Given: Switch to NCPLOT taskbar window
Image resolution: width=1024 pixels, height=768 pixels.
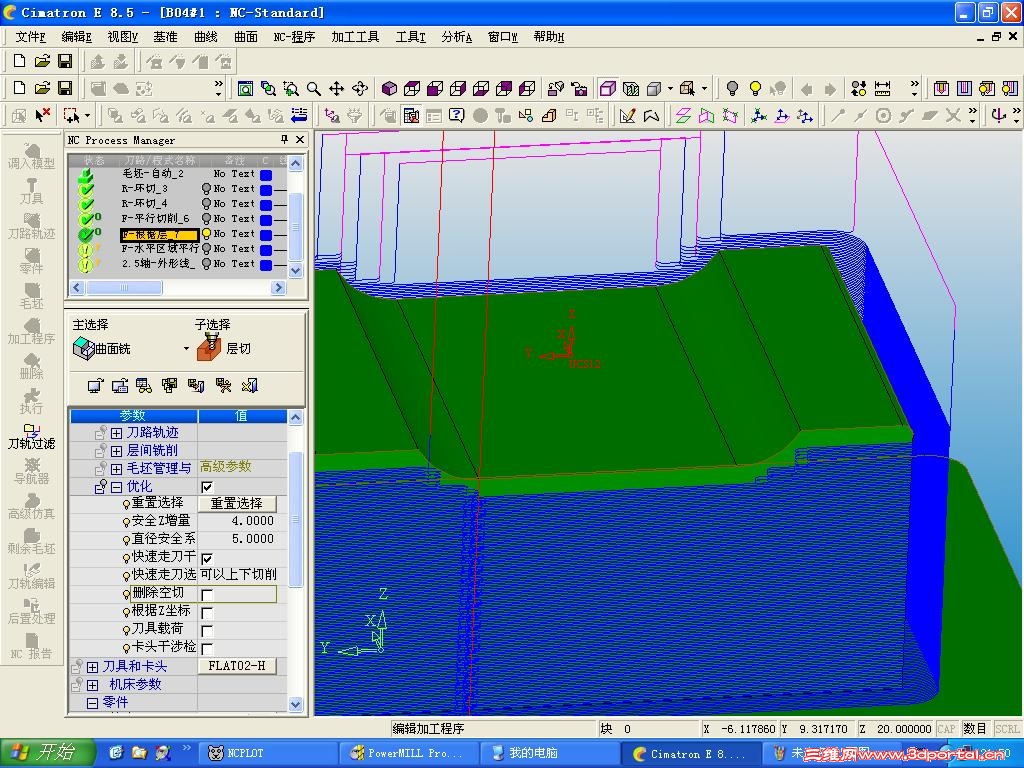Looking at the screenshot, I should [x=267, y=753].
